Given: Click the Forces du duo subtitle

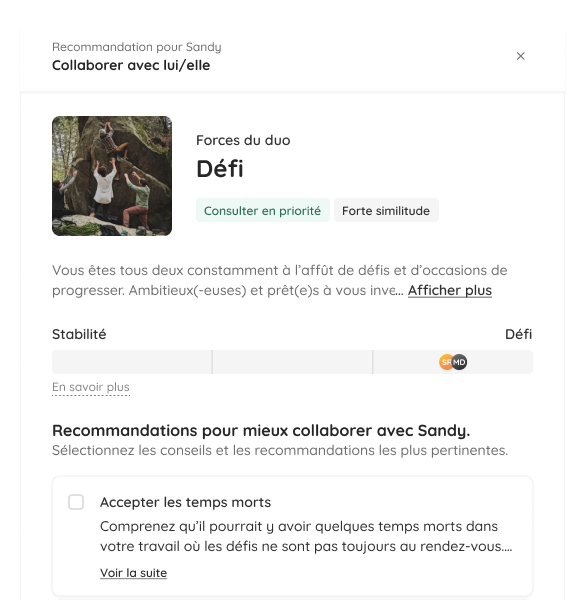Looking at the screenshot, I should tap(243, 140).
